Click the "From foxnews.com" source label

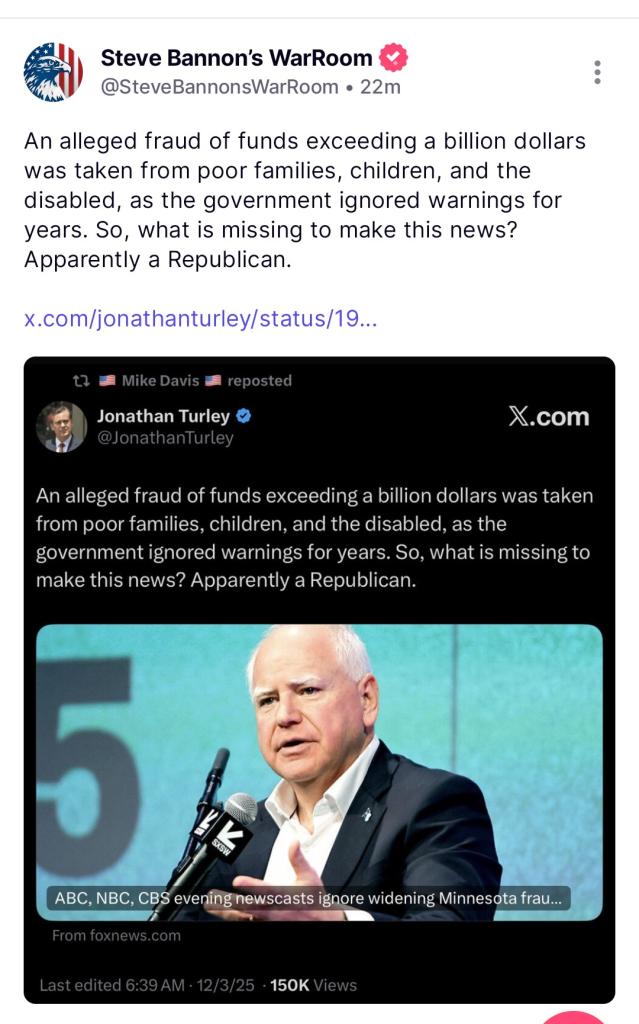tap(116, 936)
